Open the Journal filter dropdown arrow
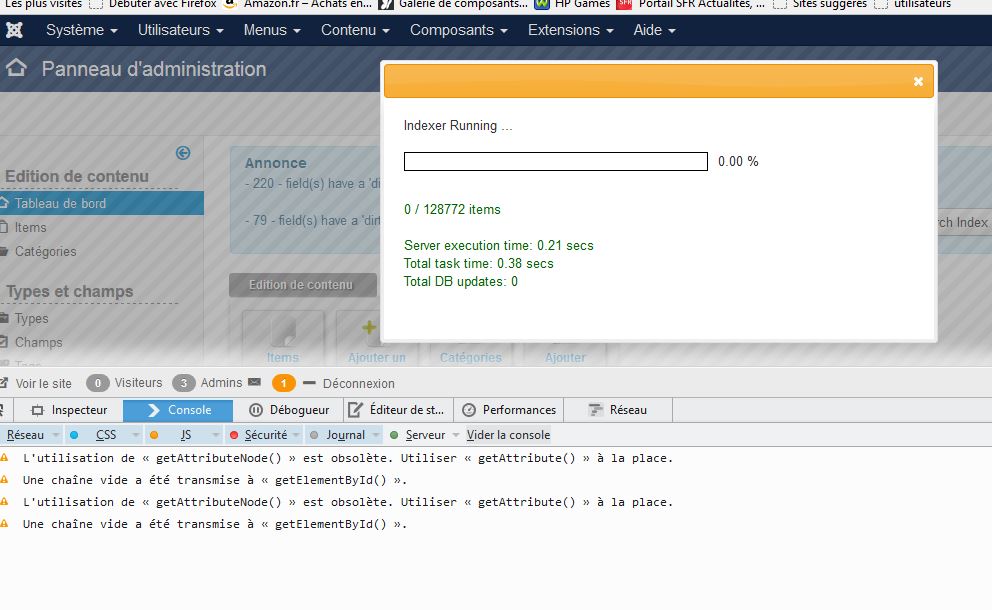This screenshot has width=992, height=610. tap(376, 435)
